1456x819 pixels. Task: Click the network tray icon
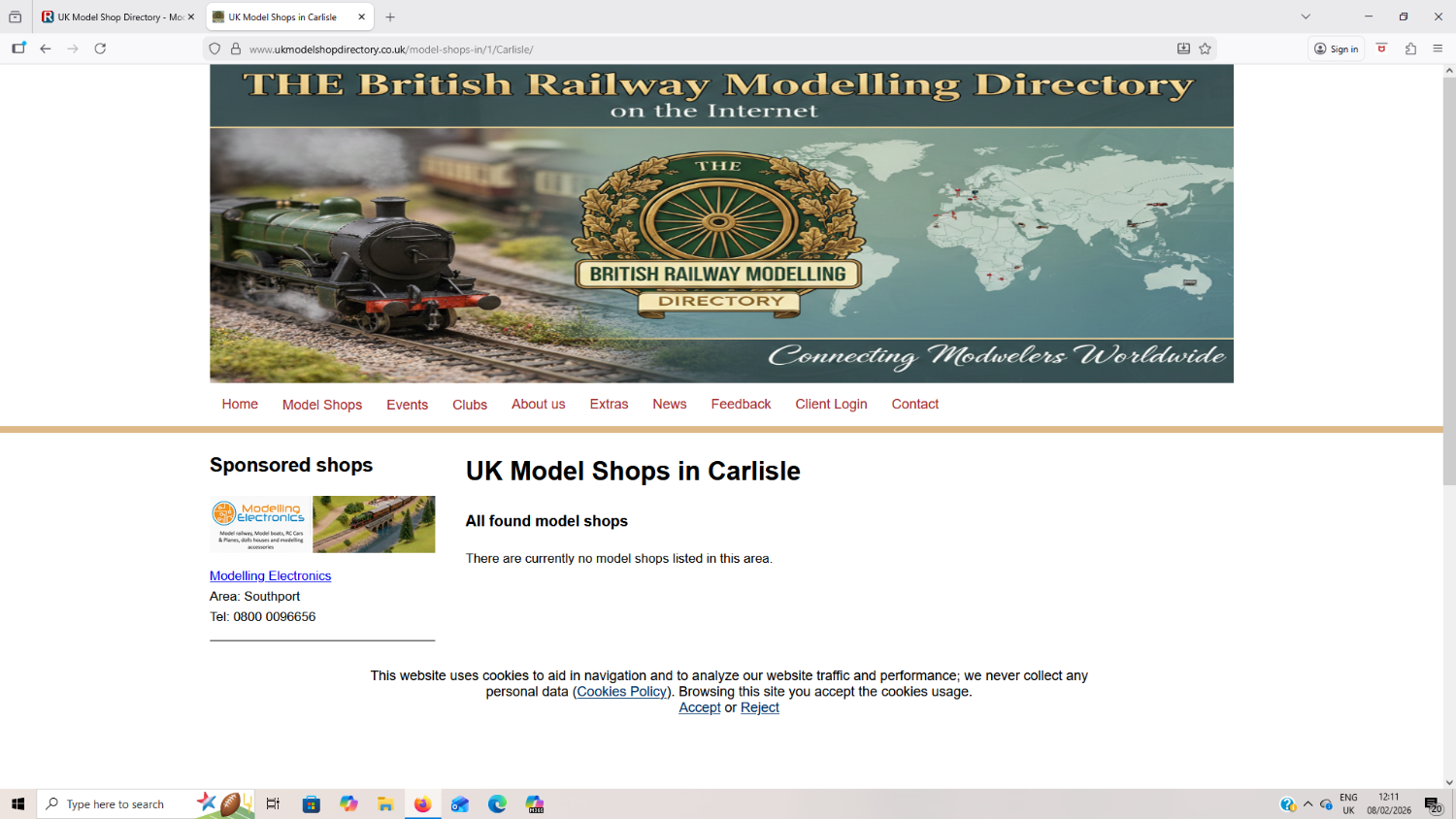[1326, 804]
